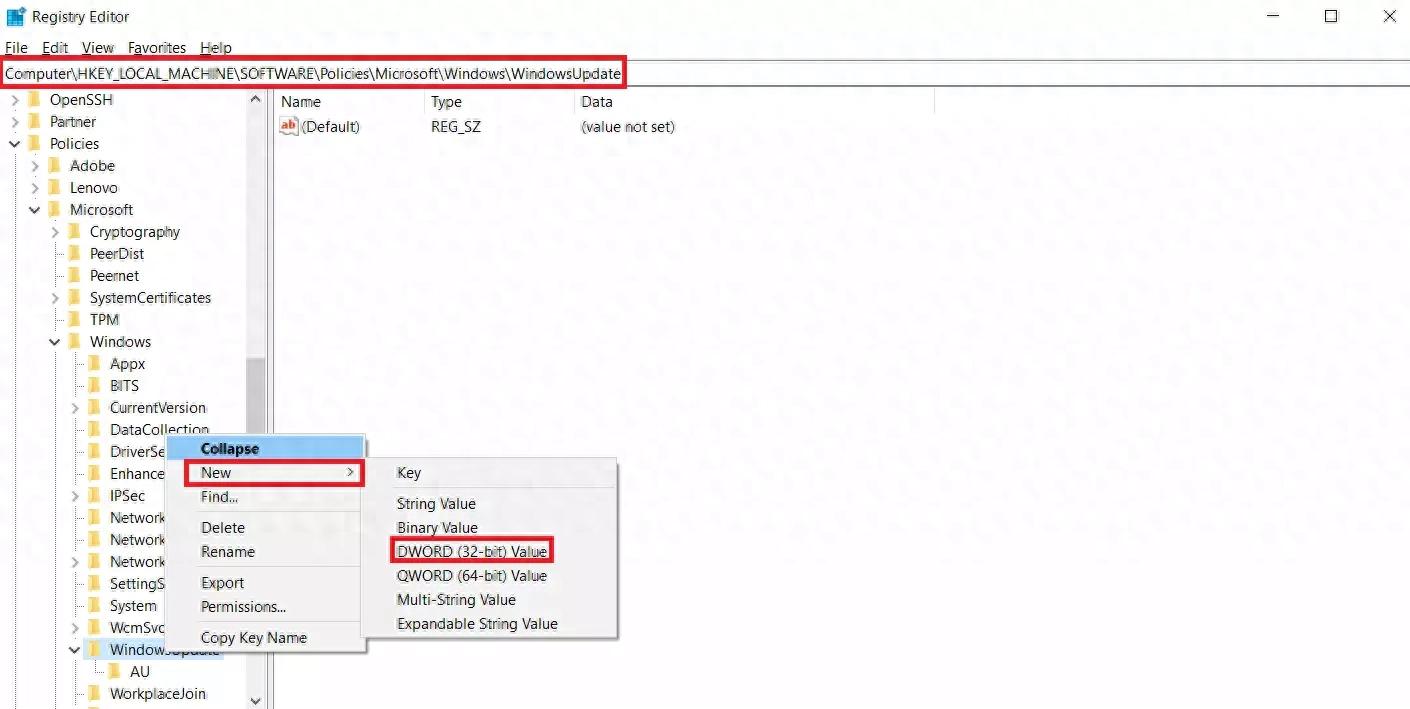This screenshot has width=1410, height=709.
Task: Click the Registry Editor app icon in title bar
Action: [16, 16]
